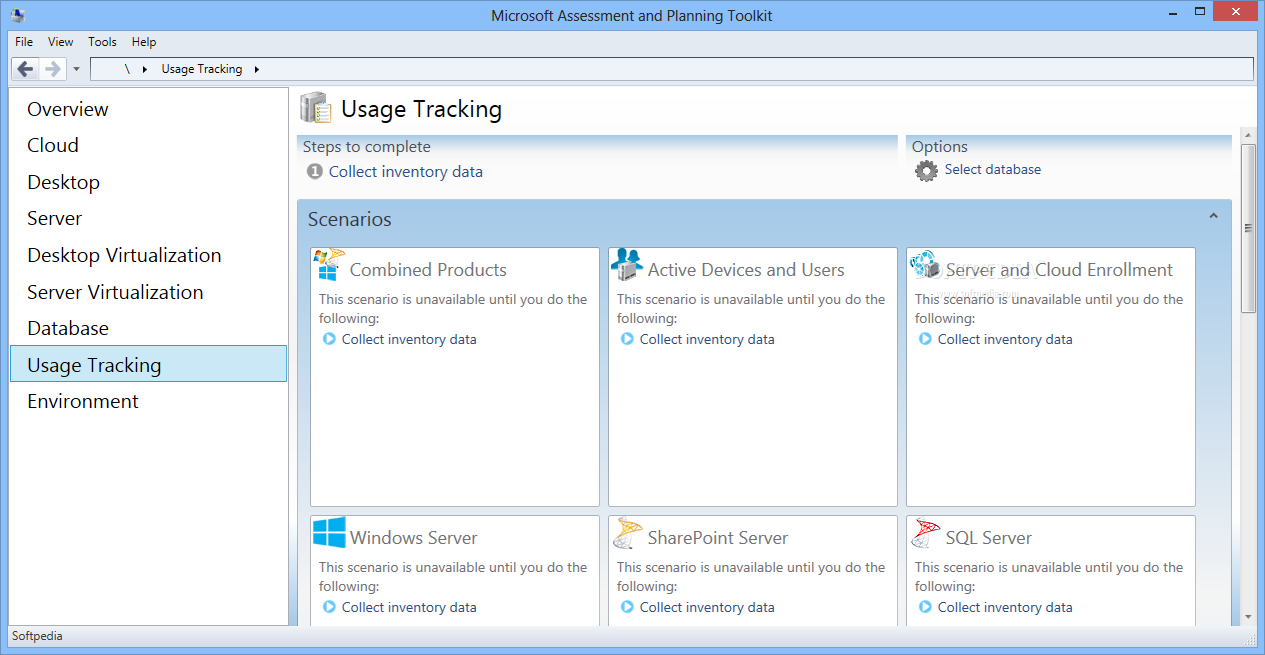This screenshot has height=655, width=1265.
Task: Open the View menu
Action: tap(60, 42)
